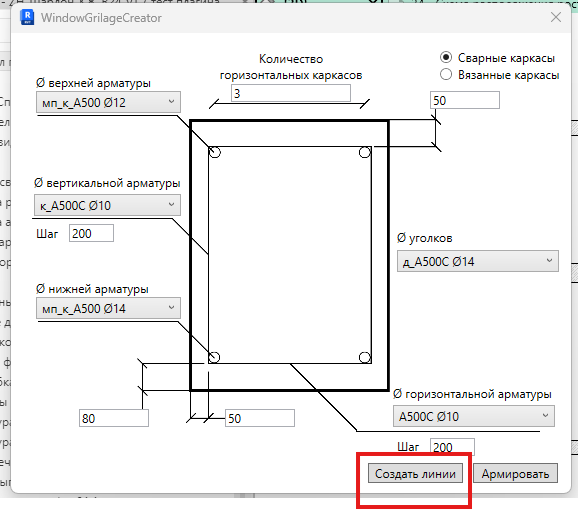Click the dropdown arrow of мп_к_А500 Ø14
The width and height of the screenshot is (578, 510).
point(171,307)
